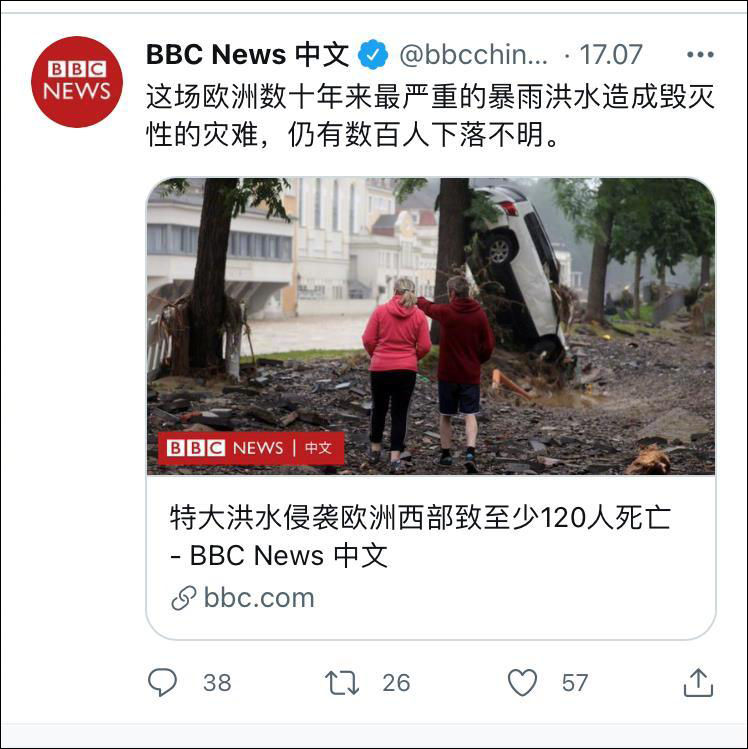748x749 pixels.
Task: Click the flood photo thumbnail
Action: pos(431,326)
